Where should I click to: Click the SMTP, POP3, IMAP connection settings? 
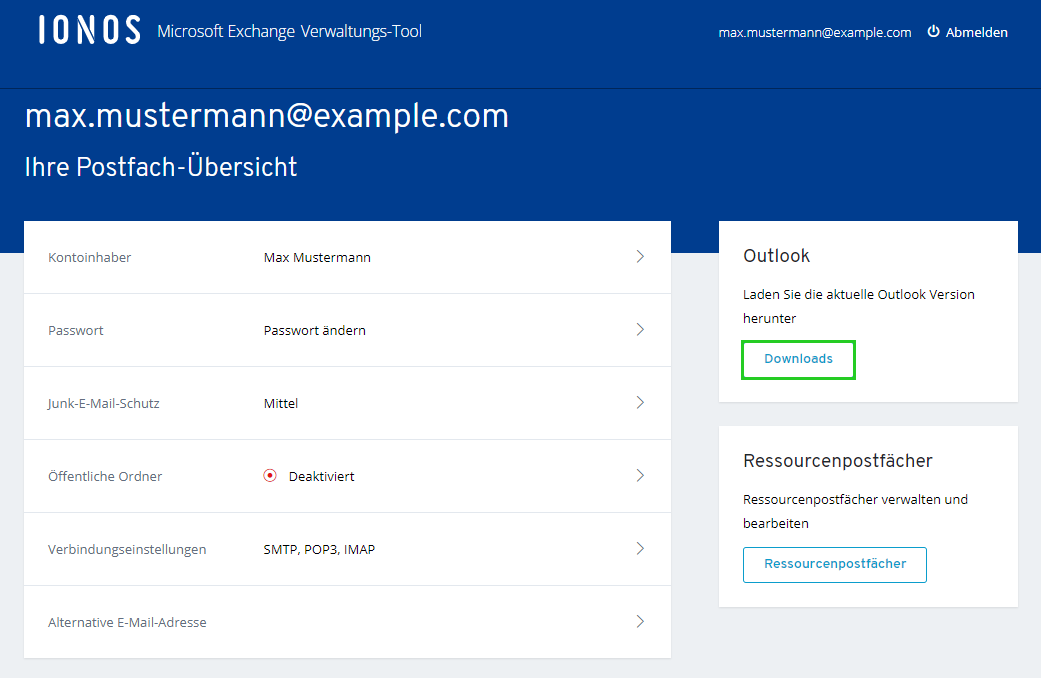322,548
